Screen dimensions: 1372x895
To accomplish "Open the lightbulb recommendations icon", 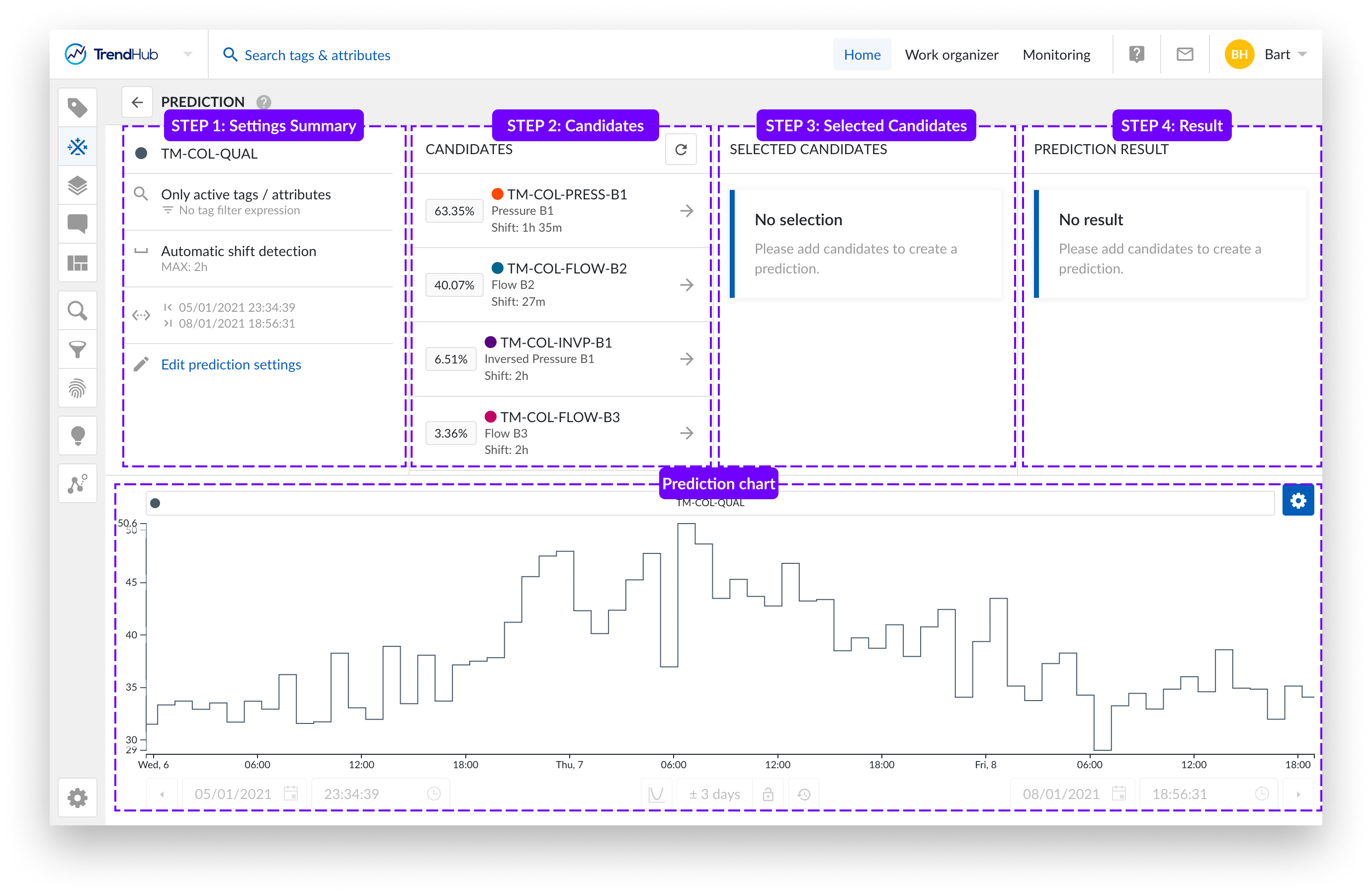I will click(77, 436).
